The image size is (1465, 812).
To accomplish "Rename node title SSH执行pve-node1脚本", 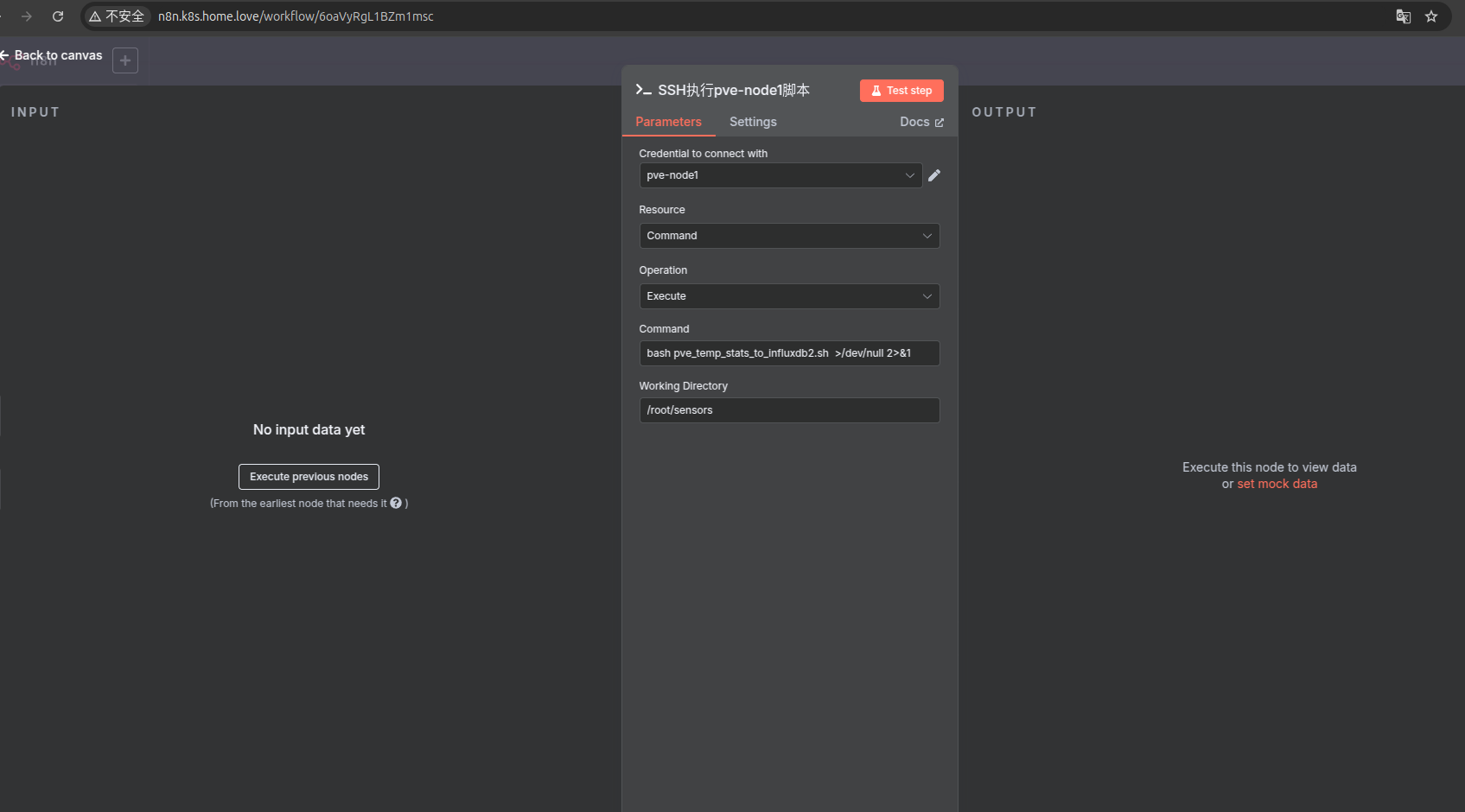I will click(734, 90).
